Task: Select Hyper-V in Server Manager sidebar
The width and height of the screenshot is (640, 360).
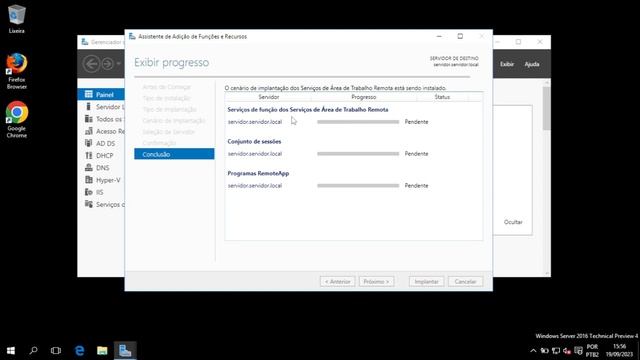Action: point(101,180)
